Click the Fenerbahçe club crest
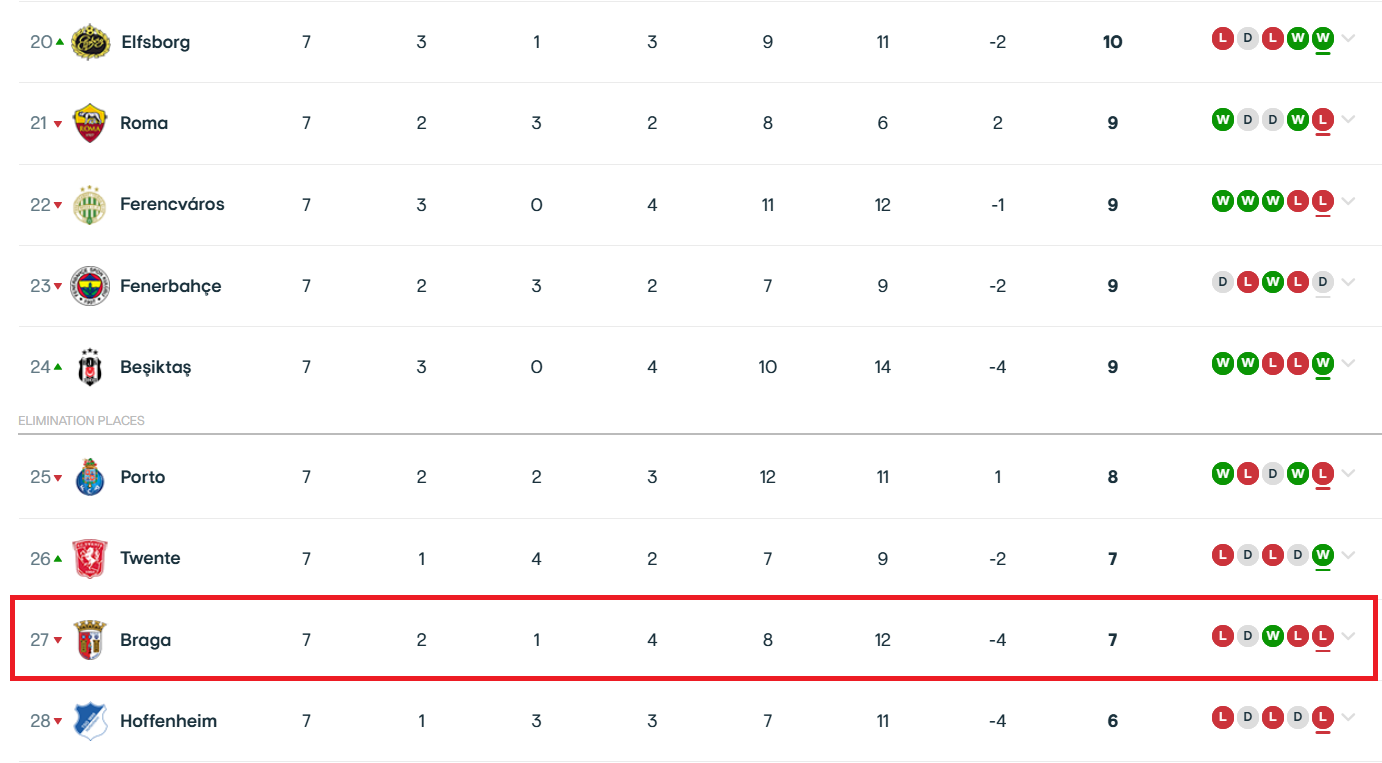This screenshot has width=1382, height=763. point(89,286)
